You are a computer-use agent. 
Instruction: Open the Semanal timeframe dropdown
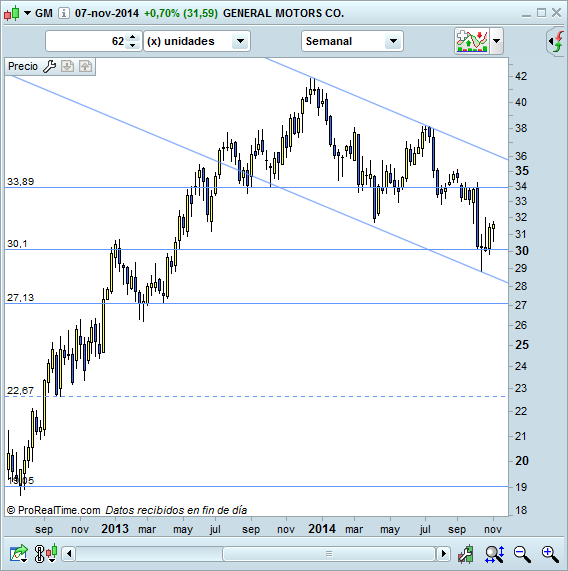coord(352,41)
